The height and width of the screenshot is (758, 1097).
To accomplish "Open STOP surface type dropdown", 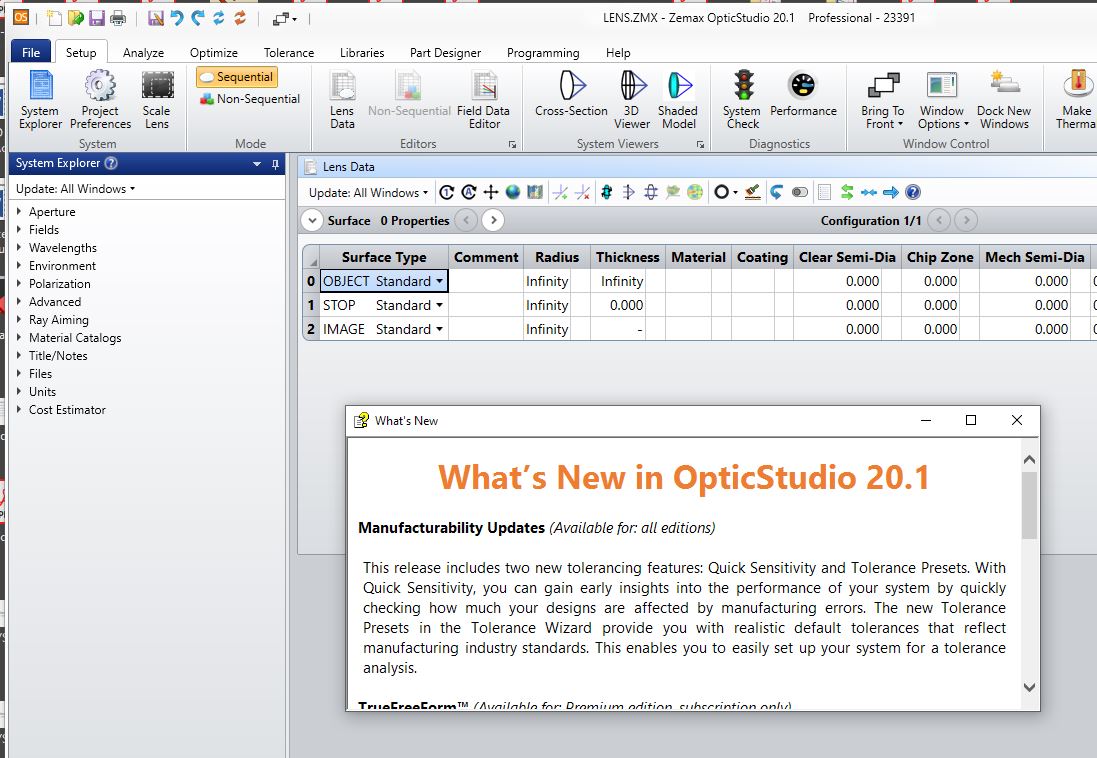I will (x=439, y=305).
